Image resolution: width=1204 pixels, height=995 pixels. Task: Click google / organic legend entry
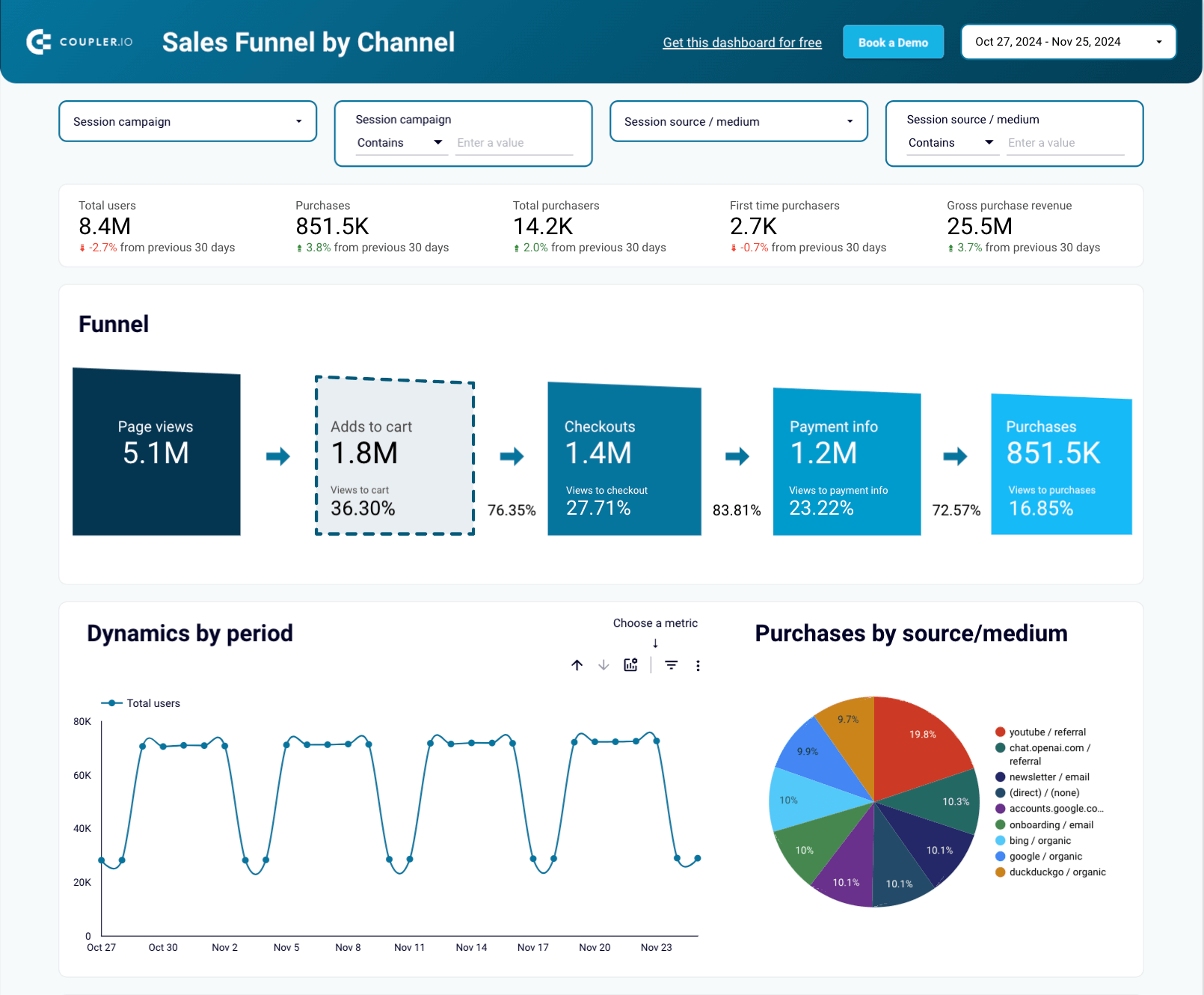(1039, 856)
